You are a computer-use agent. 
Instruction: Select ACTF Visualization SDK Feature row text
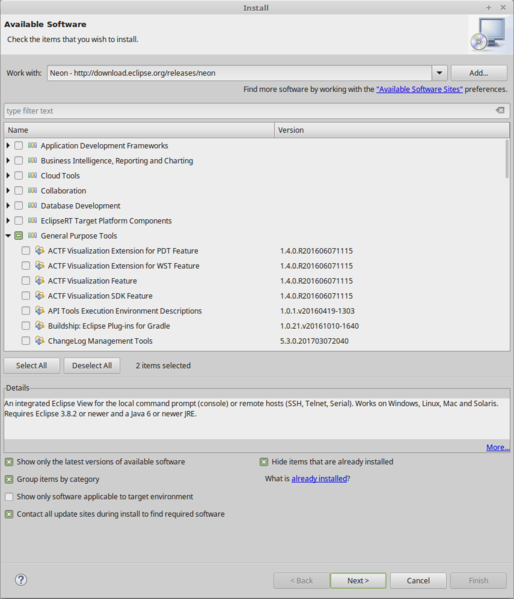100,296
